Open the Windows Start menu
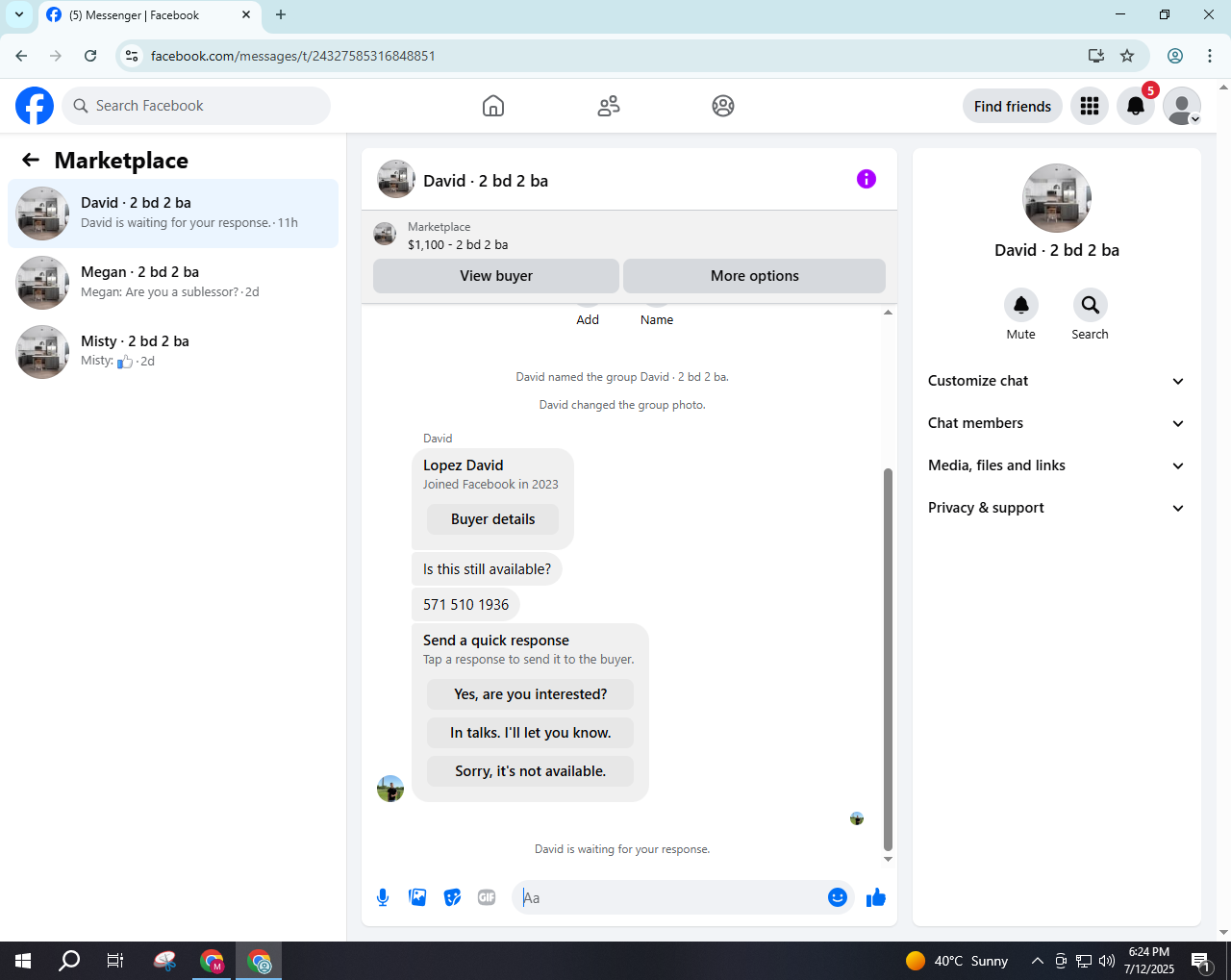Viewport: 1231px width, 980px height. [23, 961]
